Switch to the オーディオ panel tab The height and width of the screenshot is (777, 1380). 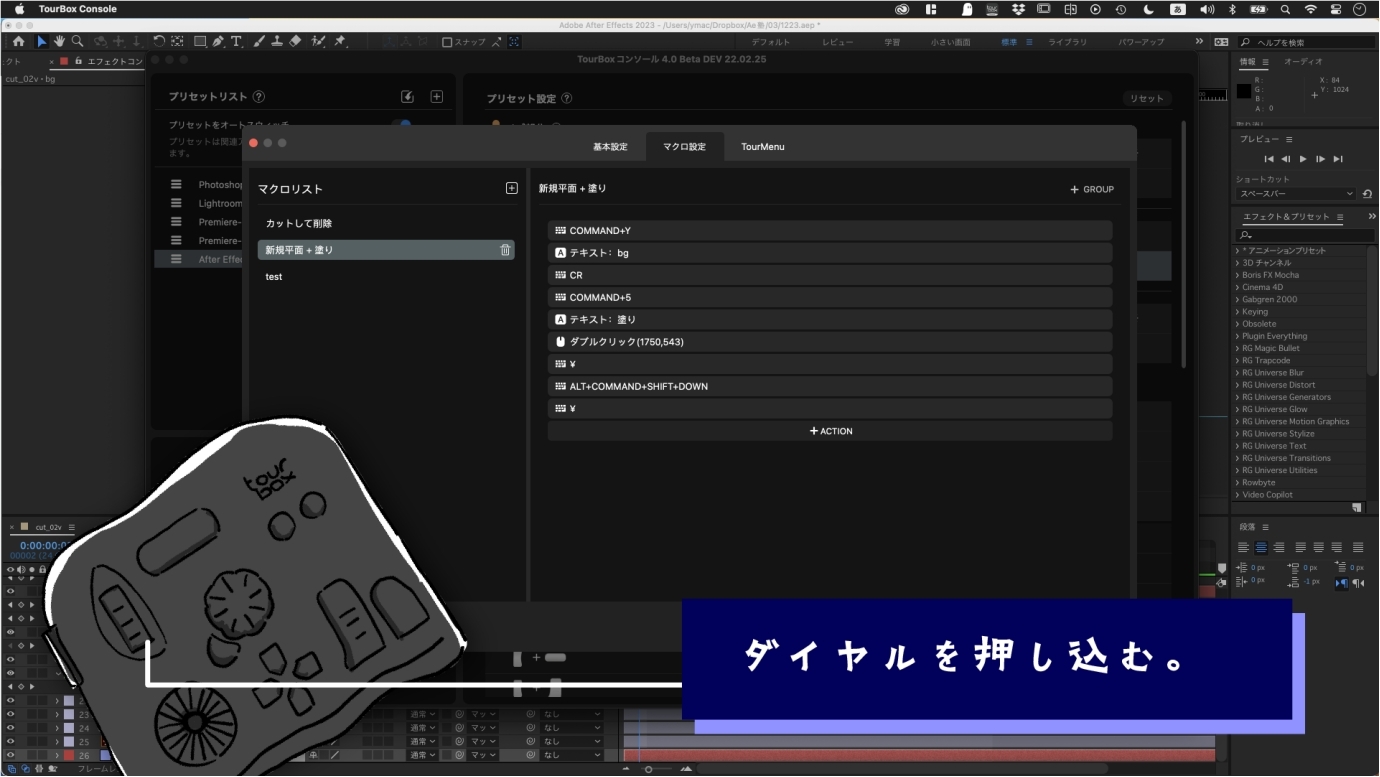click(x=1303, y=62)
